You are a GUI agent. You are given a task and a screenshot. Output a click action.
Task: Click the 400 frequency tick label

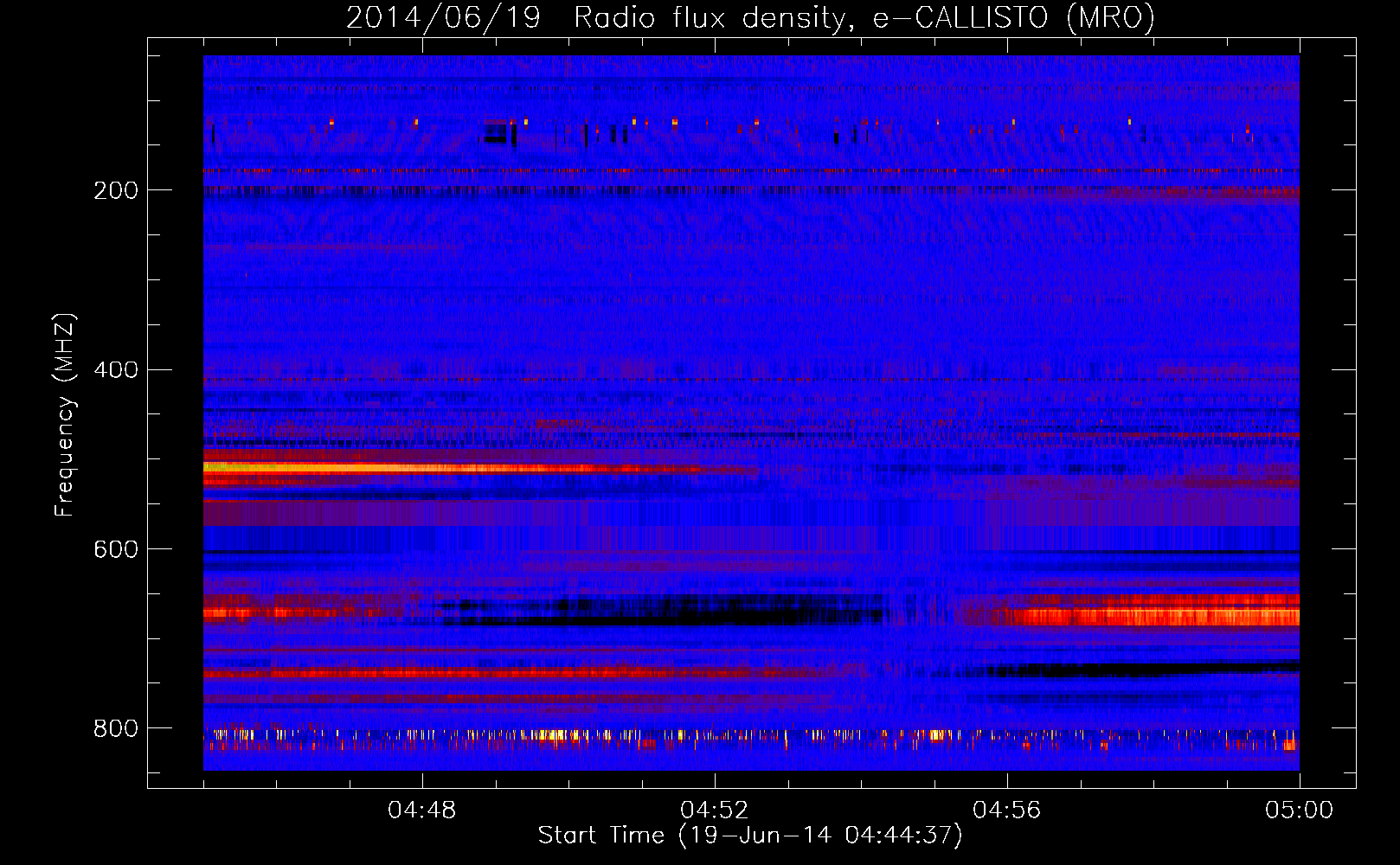(116, 370)
